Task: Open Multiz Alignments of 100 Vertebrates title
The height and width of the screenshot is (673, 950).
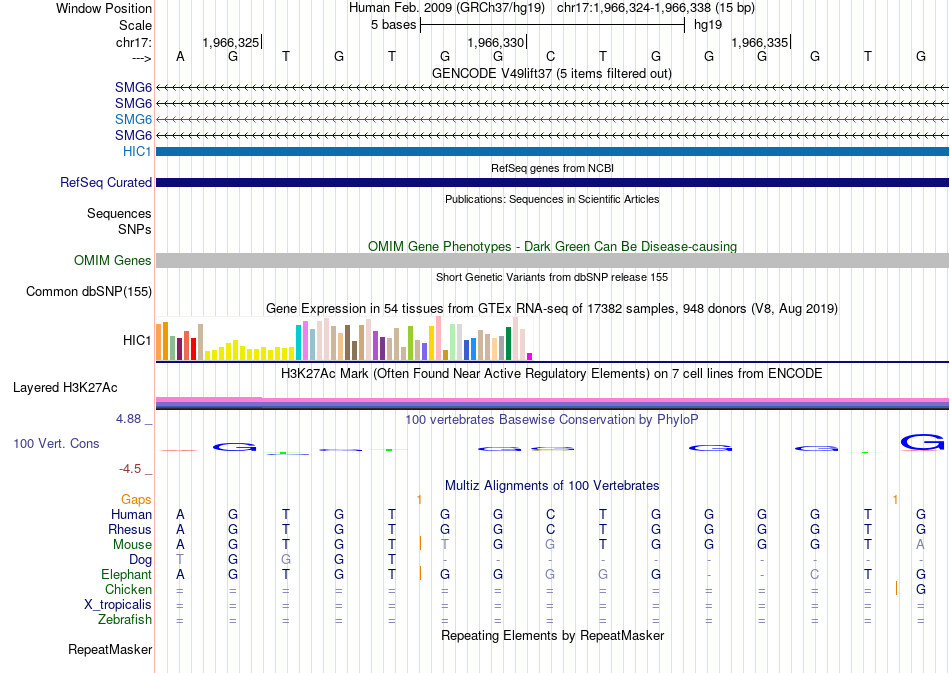Action: click(552, 485)
